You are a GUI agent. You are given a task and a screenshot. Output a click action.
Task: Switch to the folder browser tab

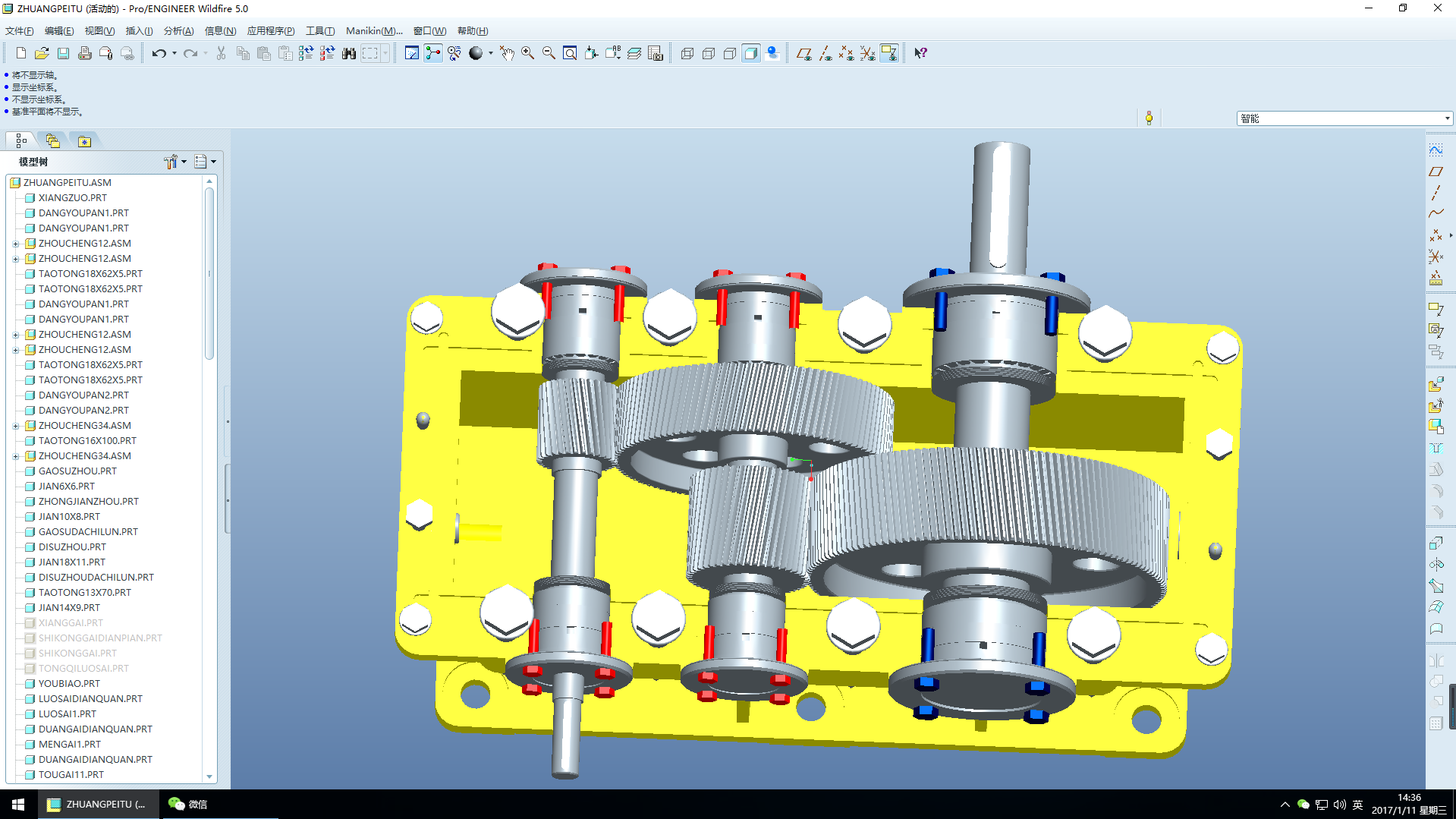(x=52, y=141)
